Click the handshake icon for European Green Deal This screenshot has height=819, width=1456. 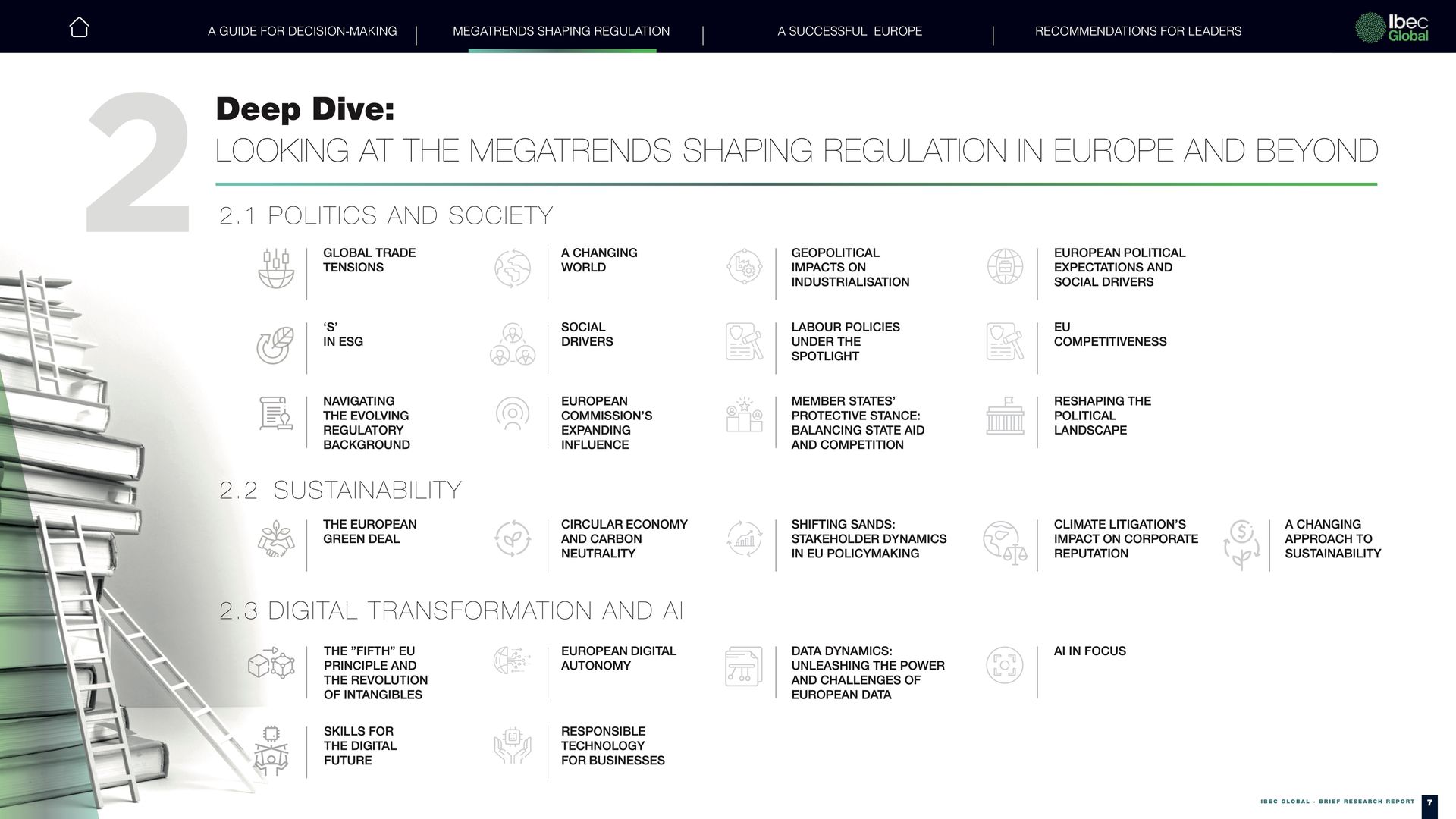(x=276, y=539)
